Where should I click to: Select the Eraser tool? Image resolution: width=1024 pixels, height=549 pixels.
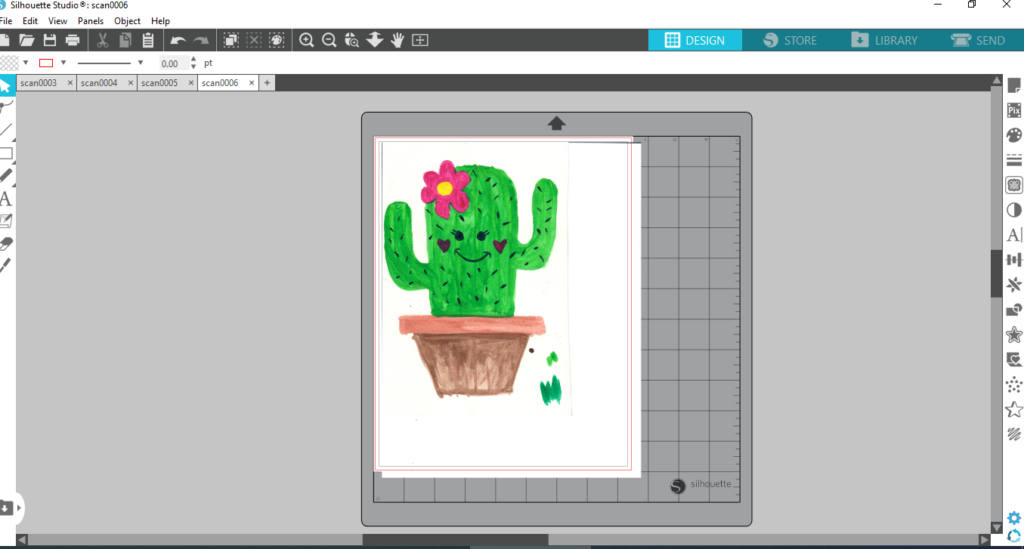tap(6, 243)
